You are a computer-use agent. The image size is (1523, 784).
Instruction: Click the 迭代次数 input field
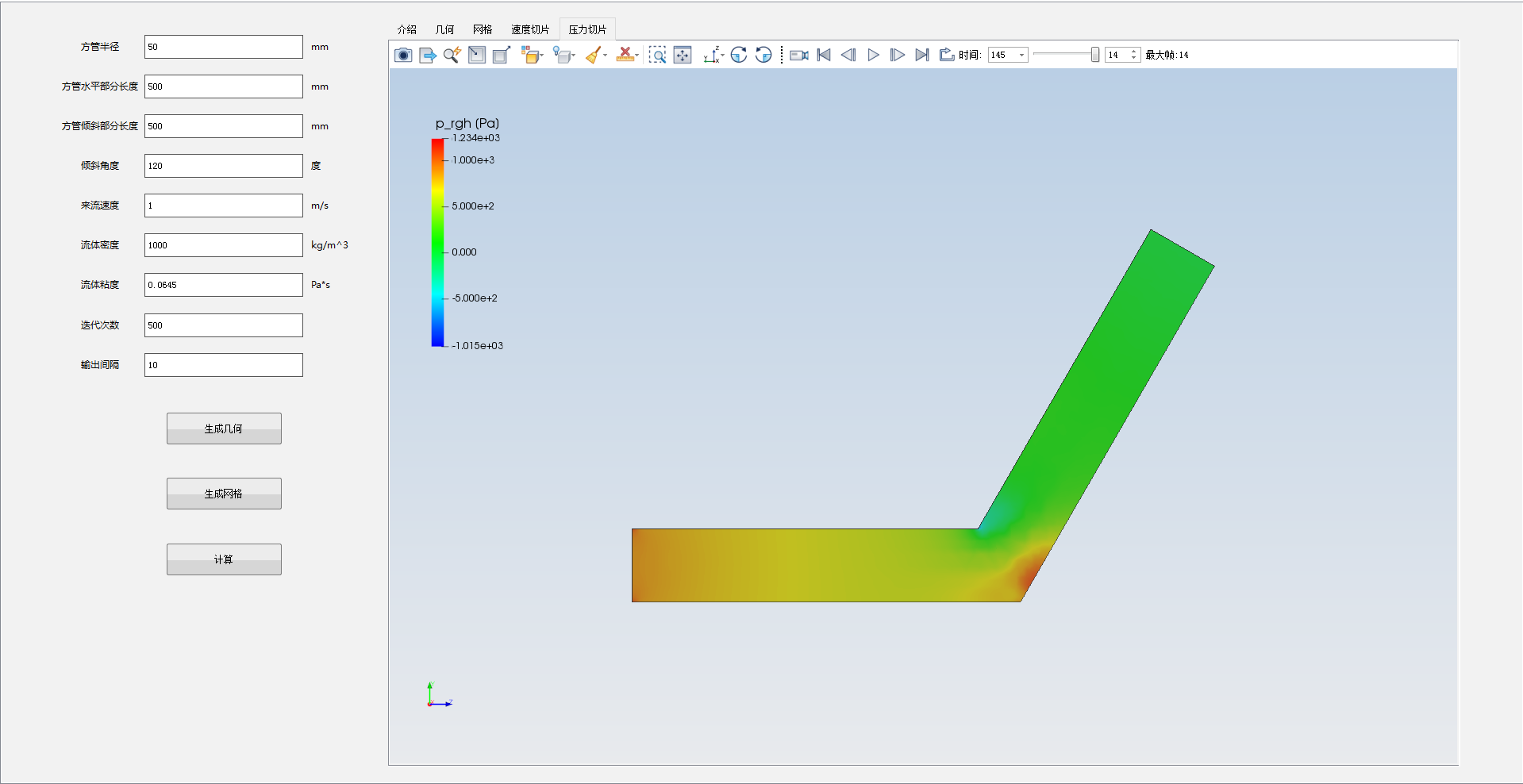(x=224, y=325)
